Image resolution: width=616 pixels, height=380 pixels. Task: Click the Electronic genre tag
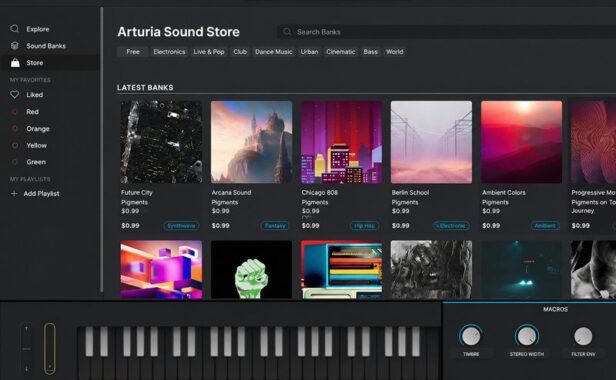[x=451, y=226]
